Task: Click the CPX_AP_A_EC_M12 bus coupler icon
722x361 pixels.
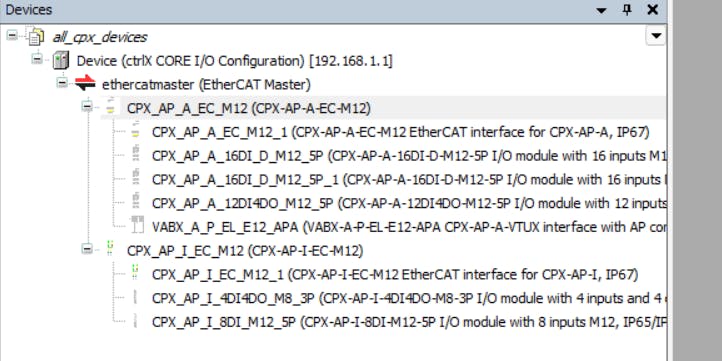Action: pyautogui.click(x=110, y=106)
